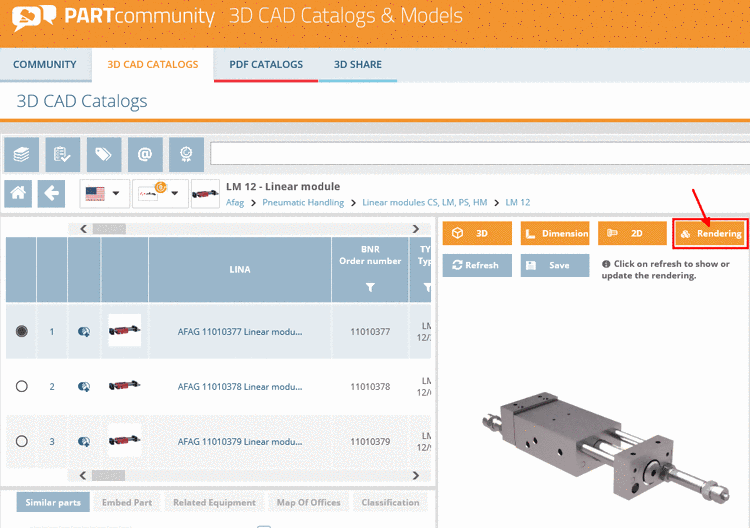Switch to the 3D CAD CATALOGS tab
The width and height of the screenshot is (750, 528).
tap(153, 65)
